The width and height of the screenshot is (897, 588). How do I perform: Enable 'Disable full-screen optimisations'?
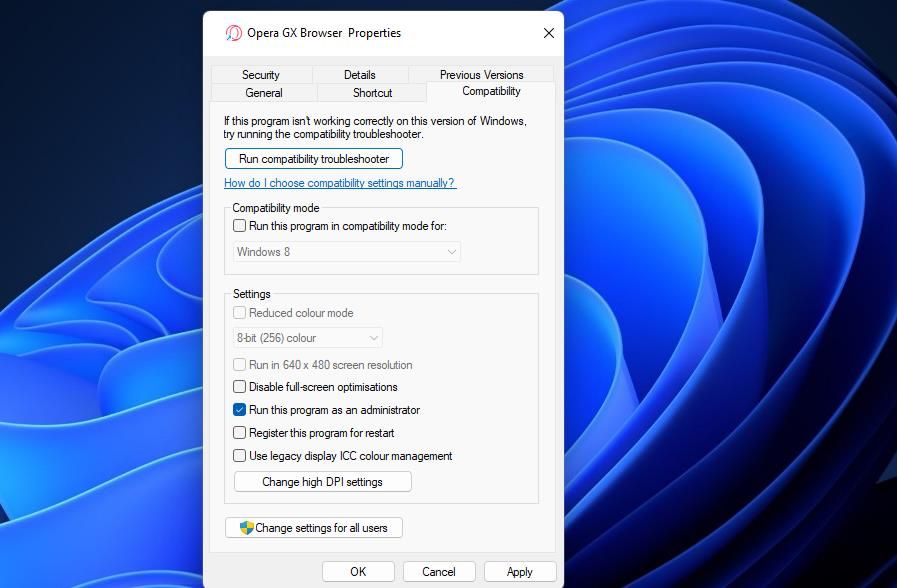coord(240,387)
